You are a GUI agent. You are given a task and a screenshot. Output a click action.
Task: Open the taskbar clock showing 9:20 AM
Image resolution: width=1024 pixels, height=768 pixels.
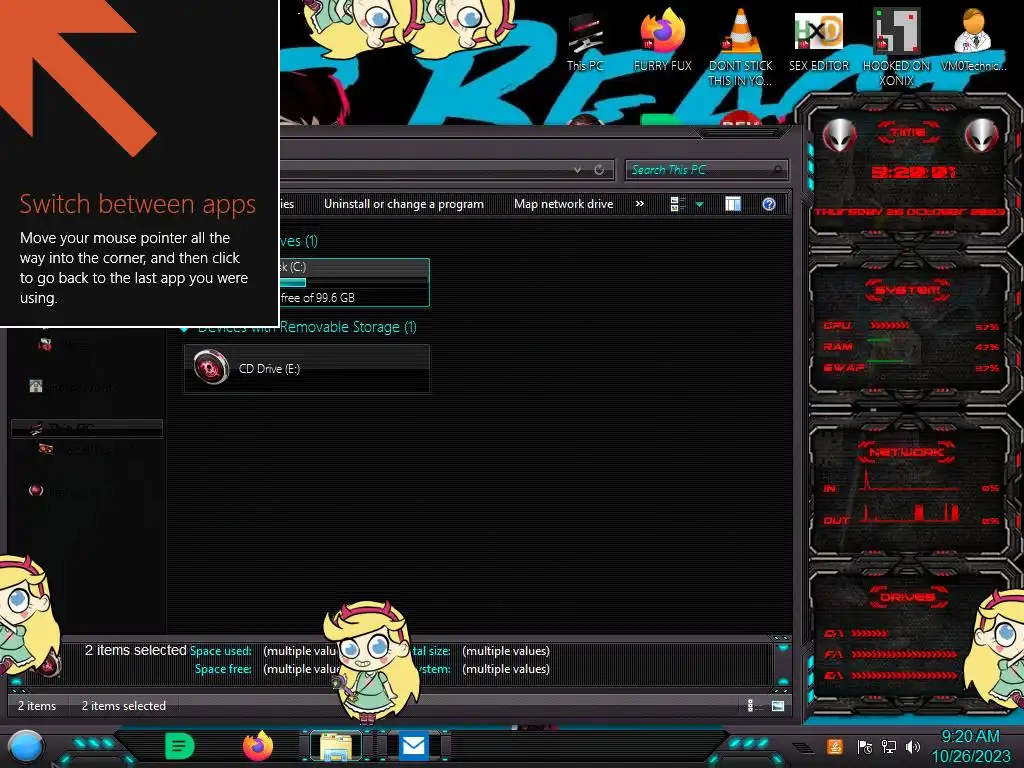tap(970, 746)
